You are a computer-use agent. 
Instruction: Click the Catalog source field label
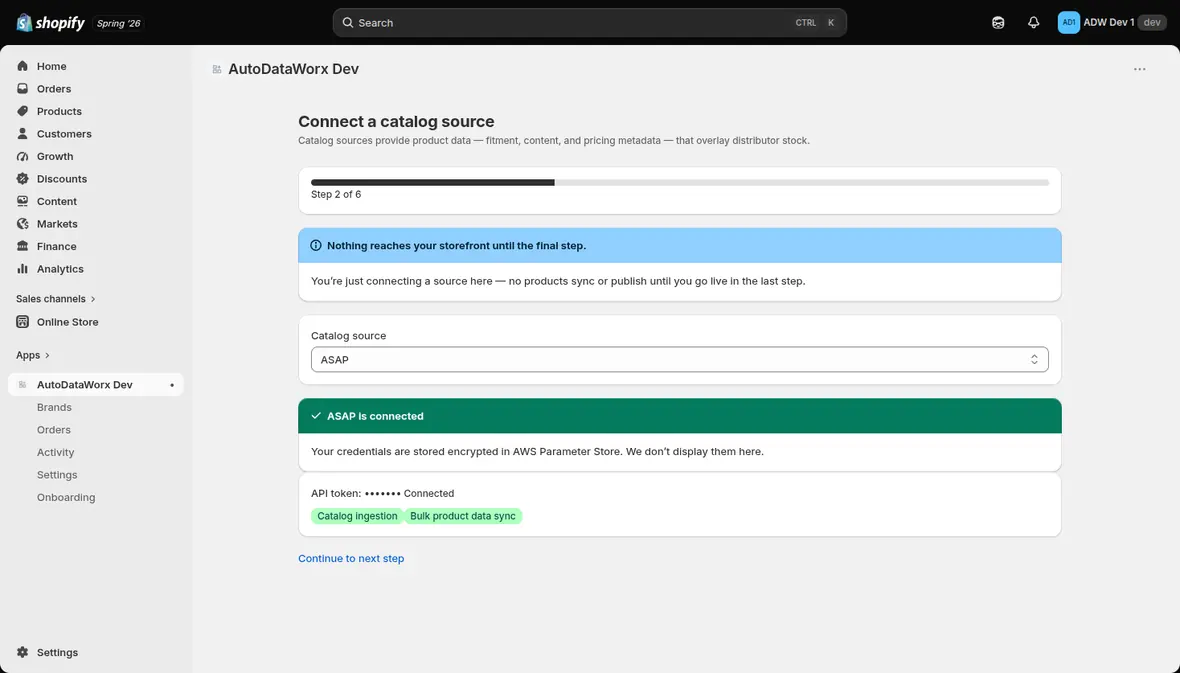tap(348, 336)
